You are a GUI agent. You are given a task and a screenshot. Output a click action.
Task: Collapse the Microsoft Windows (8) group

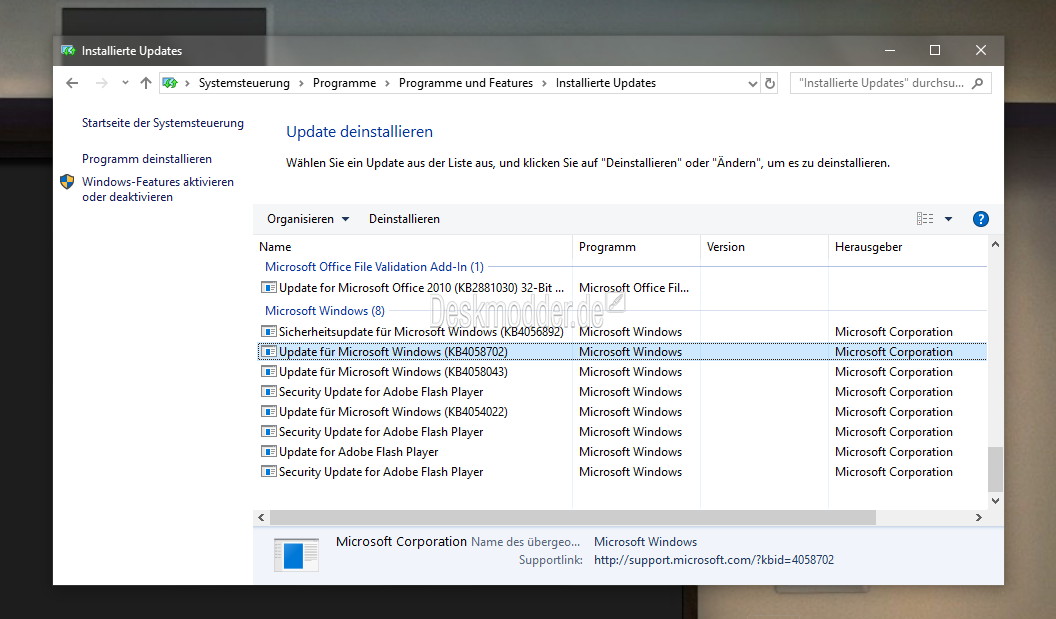pyautogui.click(x=325, y=311)
